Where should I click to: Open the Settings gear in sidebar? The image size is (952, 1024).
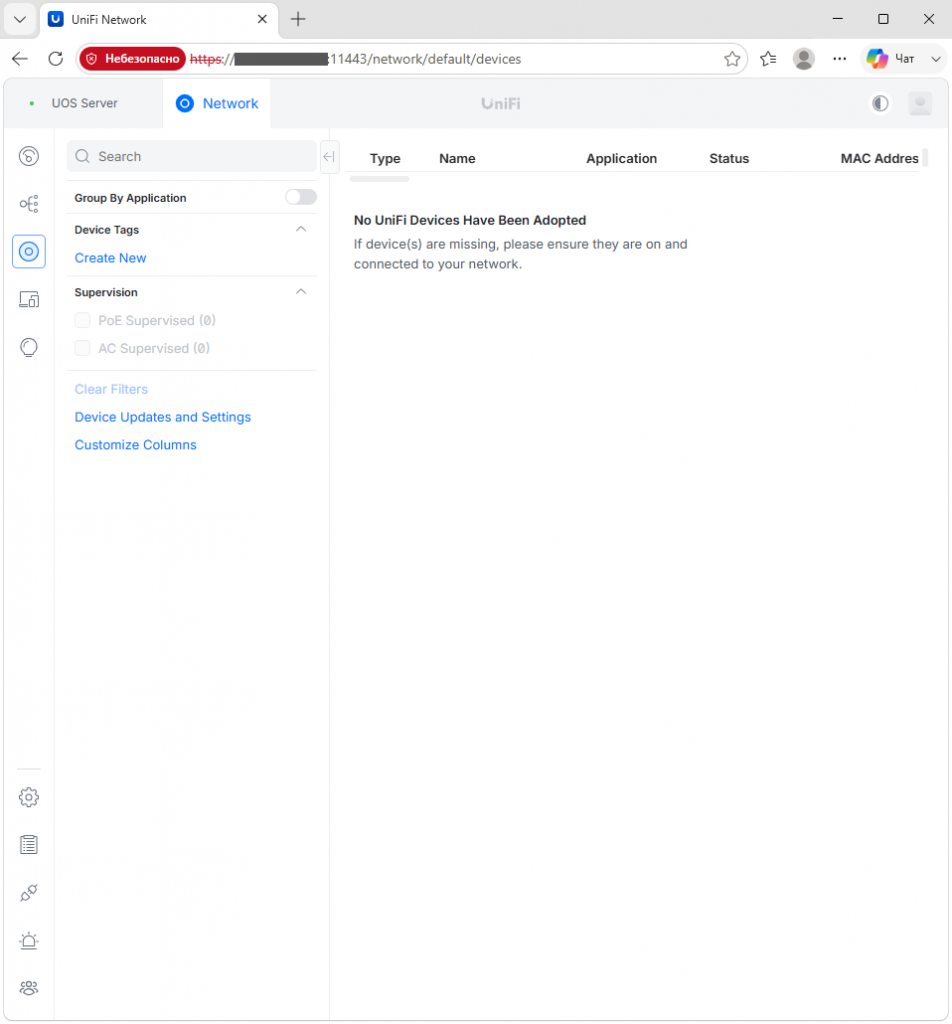coord(29,797)
